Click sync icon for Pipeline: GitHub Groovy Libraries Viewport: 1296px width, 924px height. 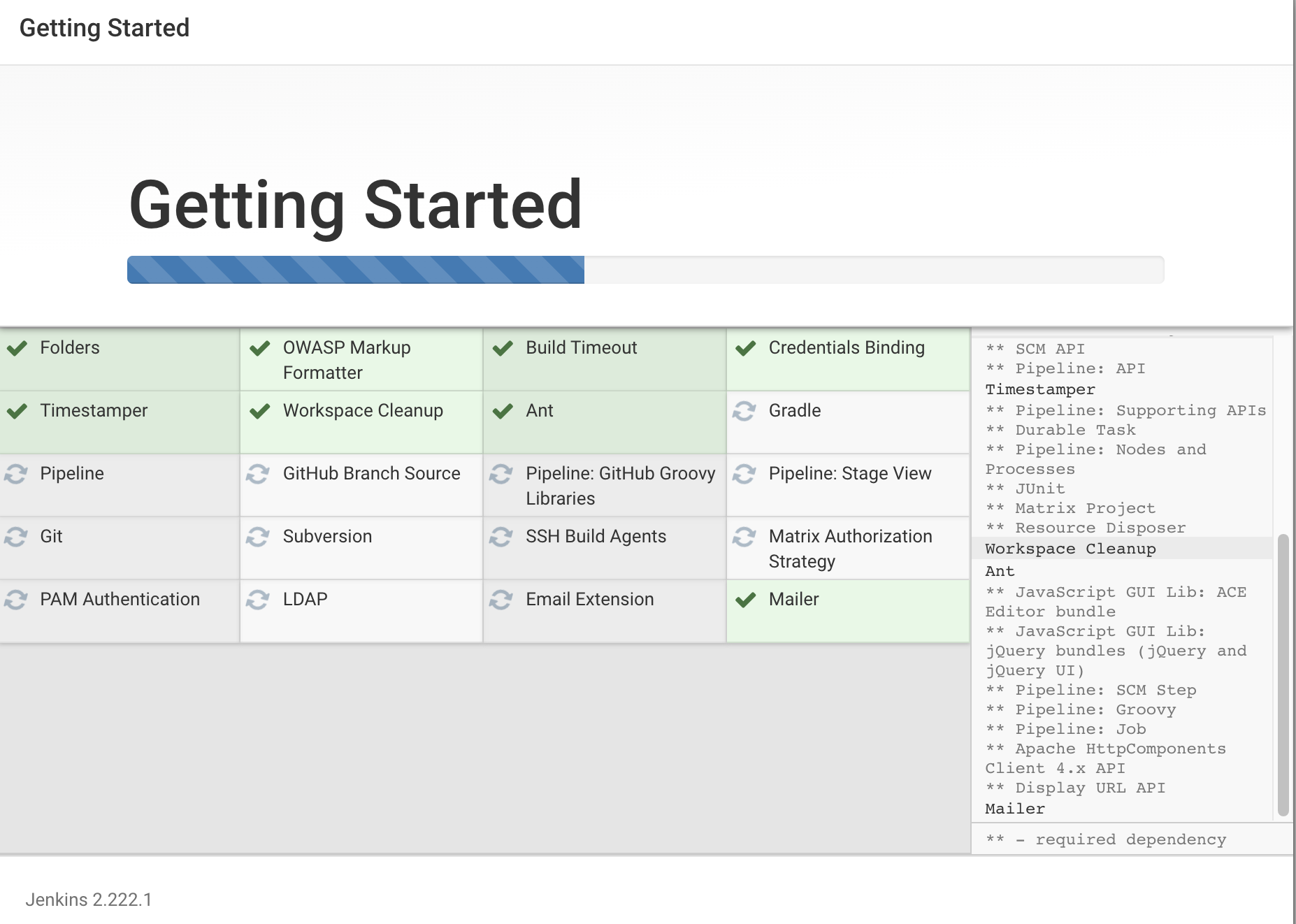point(501,474)
